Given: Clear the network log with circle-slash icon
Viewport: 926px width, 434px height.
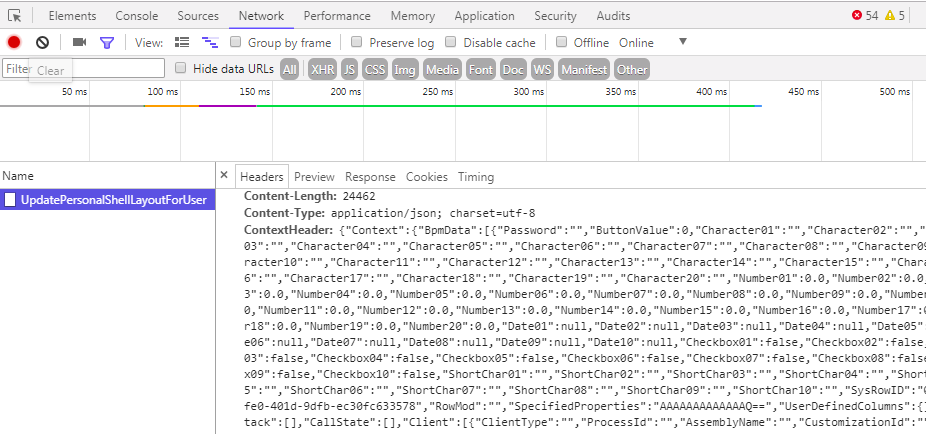Looking at the screenshot, I should pos(43,43).
